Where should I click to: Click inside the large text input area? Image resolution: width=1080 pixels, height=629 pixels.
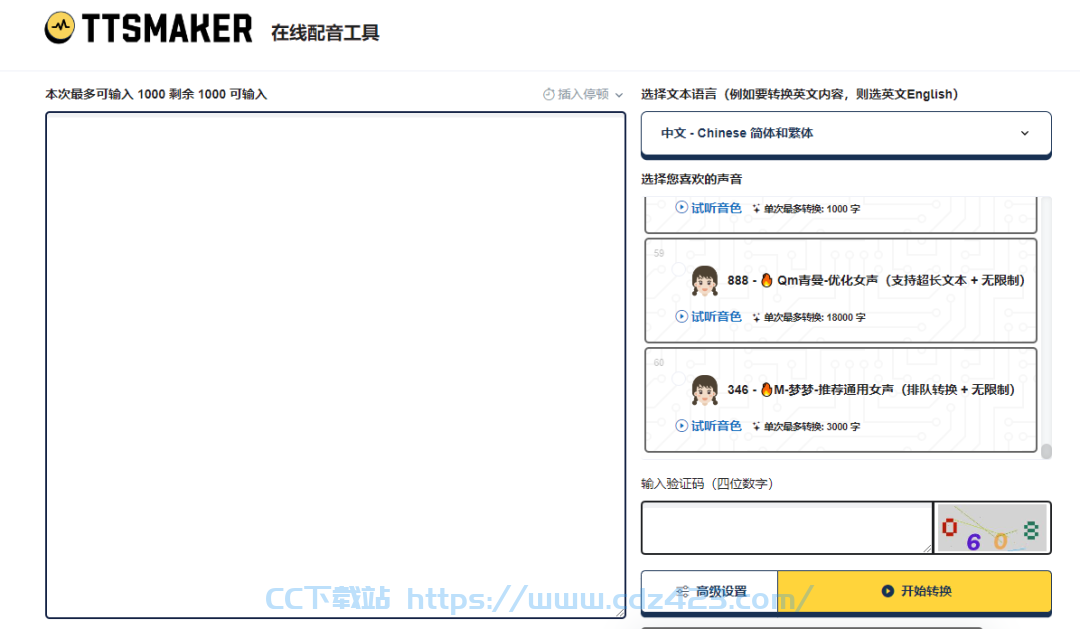pyautogui.click(x=335, y=365)
